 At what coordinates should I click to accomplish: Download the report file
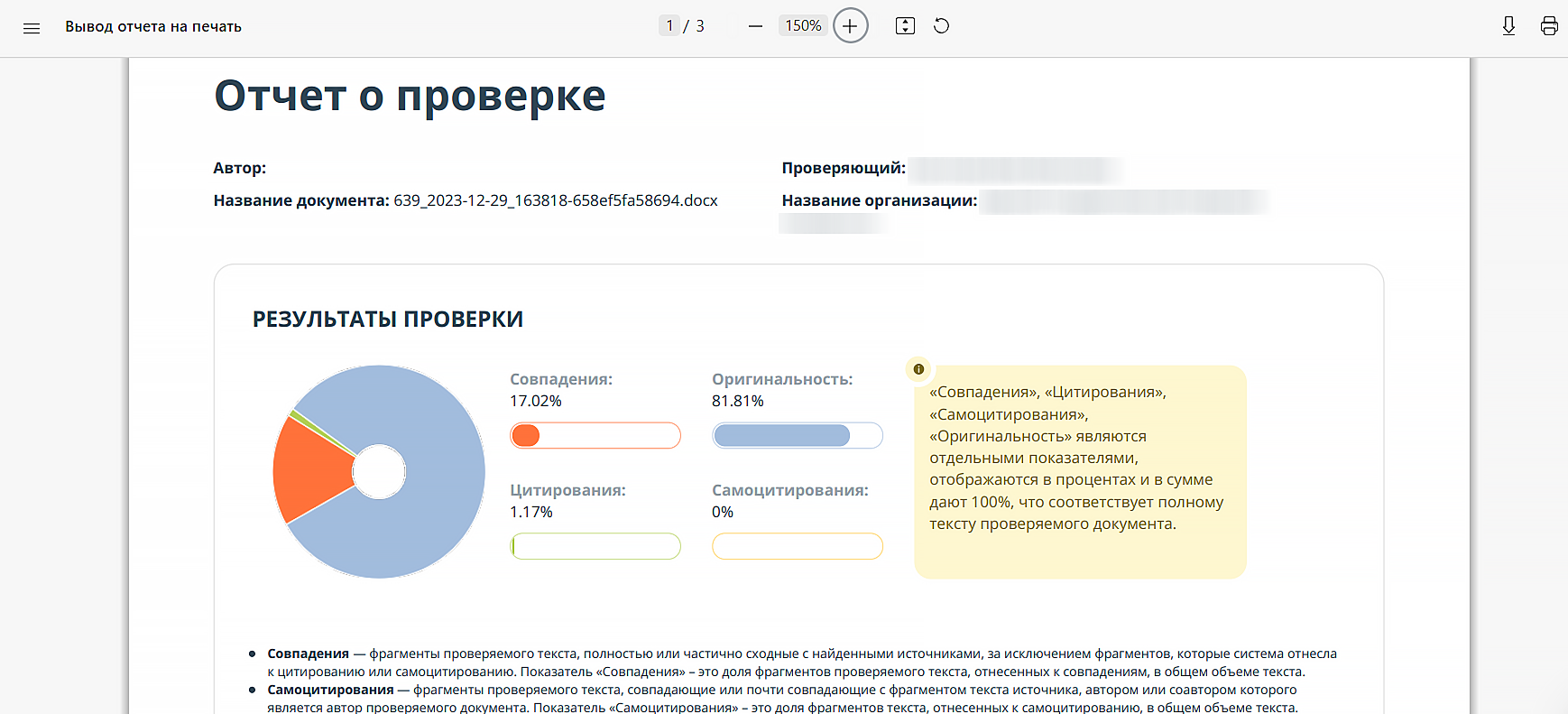tap(1508, 26)
